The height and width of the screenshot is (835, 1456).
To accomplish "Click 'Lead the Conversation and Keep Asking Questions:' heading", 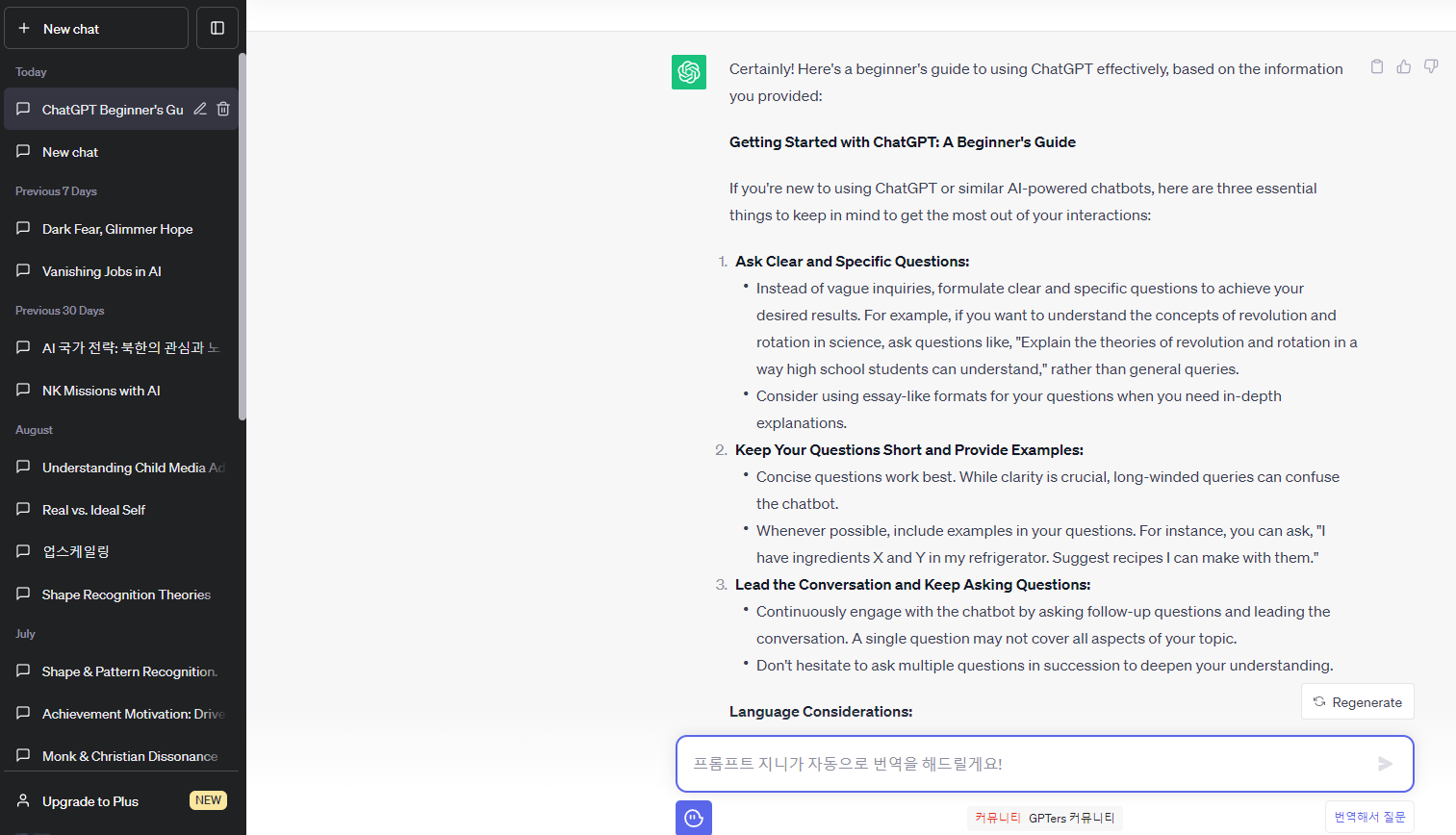I will [x=912, y=585].
